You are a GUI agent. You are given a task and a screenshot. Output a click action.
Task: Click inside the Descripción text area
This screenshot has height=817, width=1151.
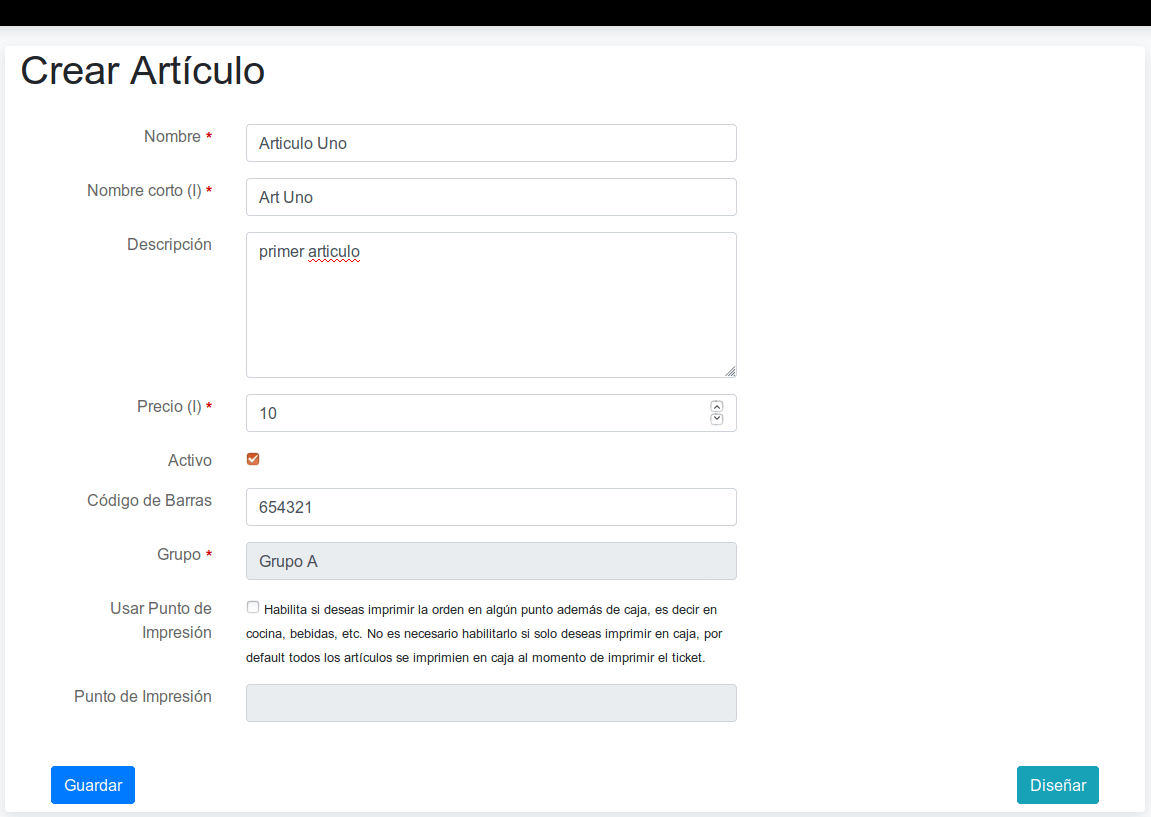tap(490, 305)
